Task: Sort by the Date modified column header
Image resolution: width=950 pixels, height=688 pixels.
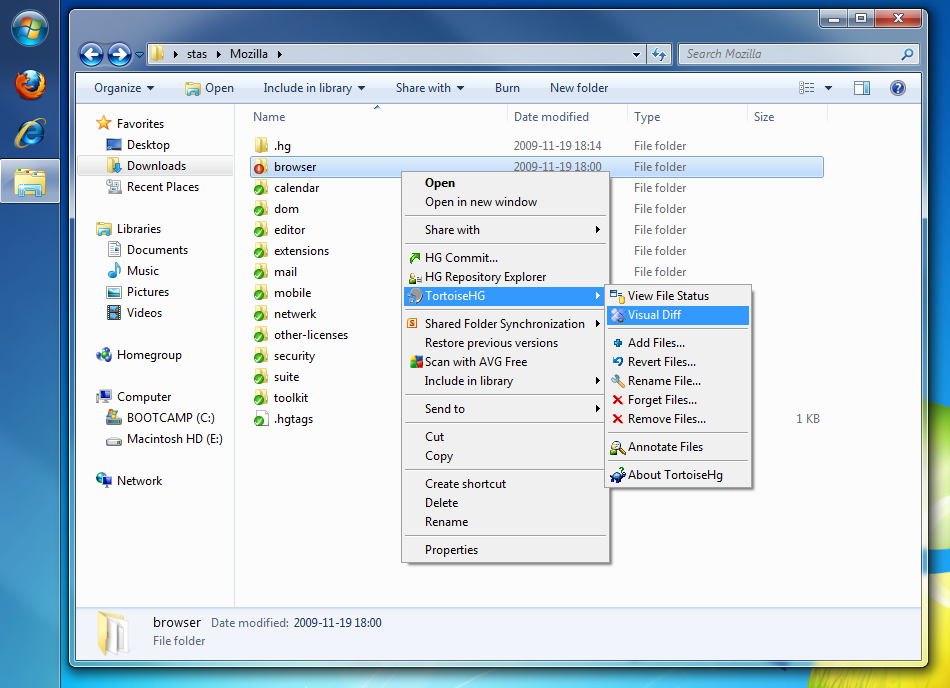Action: click(x=551, y=117)
